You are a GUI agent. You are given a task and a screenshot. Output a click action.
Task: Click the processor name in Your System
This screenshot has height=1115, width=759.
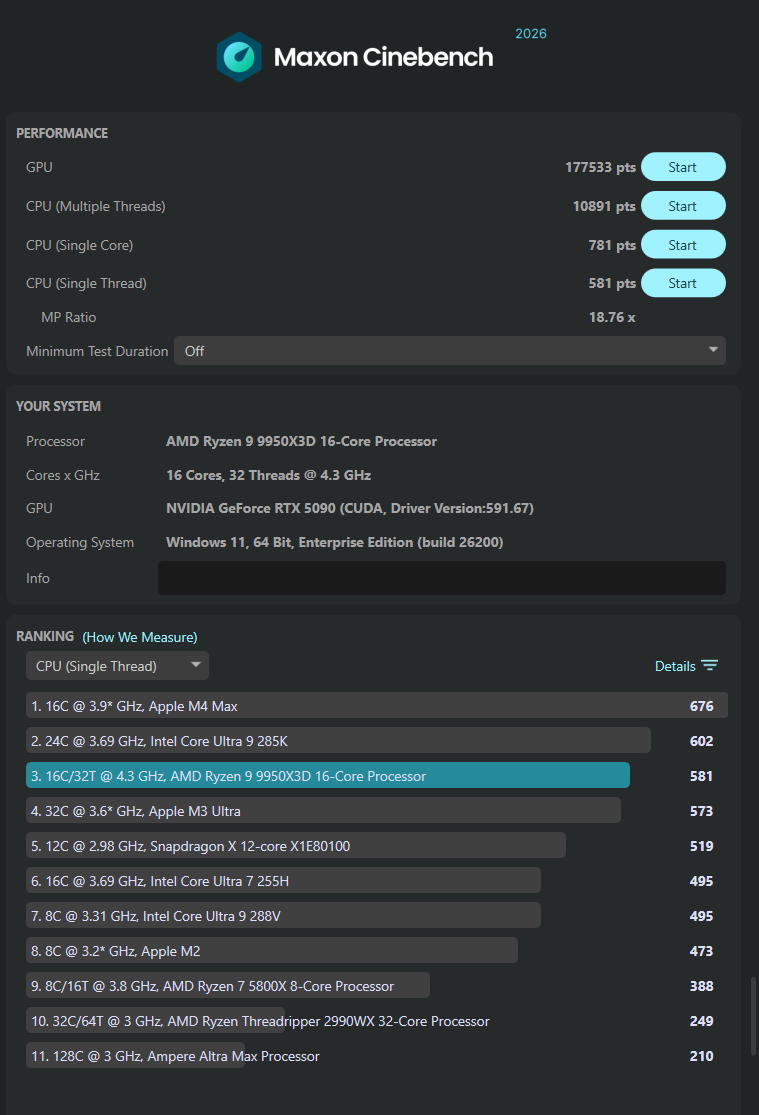(302, 441)
